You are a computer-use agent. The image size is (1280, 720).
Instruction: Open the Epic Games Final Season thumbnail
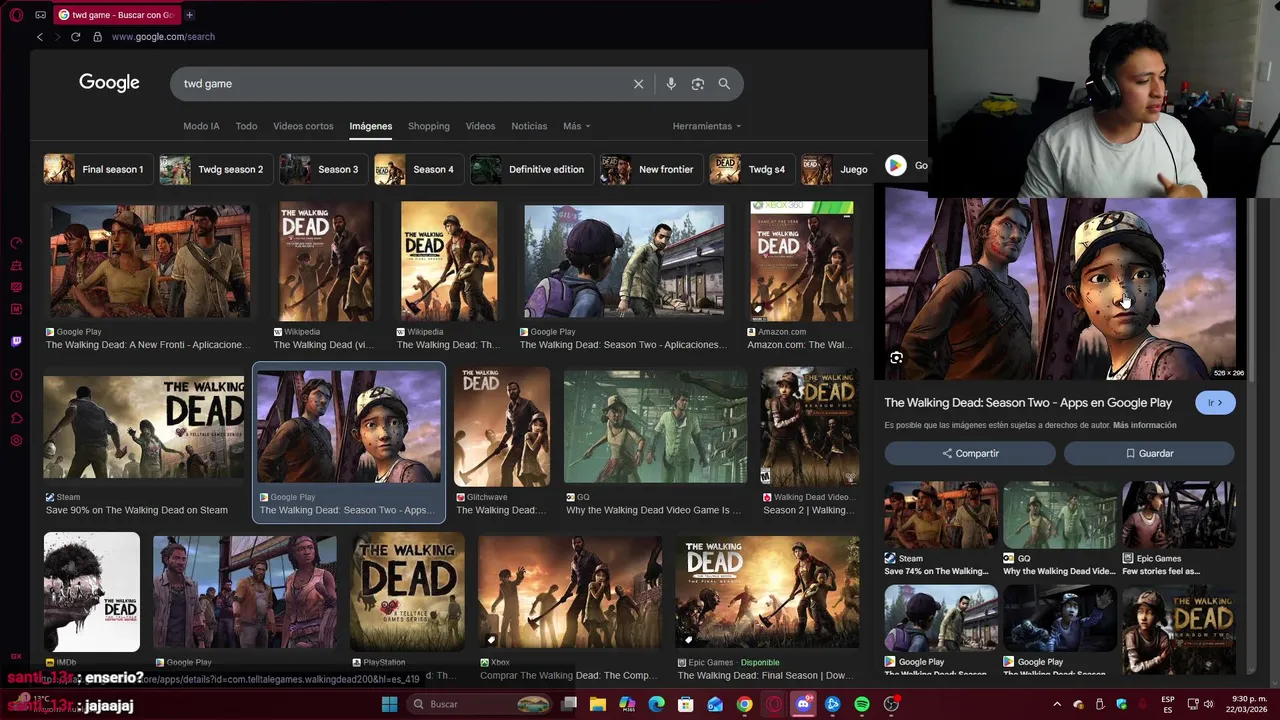[x=767, y=592]
